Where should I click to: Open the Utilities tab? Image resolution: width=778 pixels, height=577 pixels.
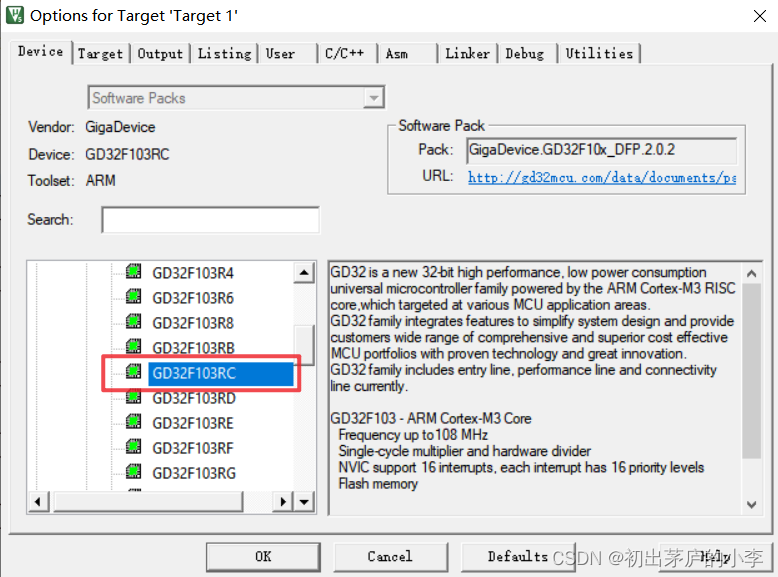point(599,53)
